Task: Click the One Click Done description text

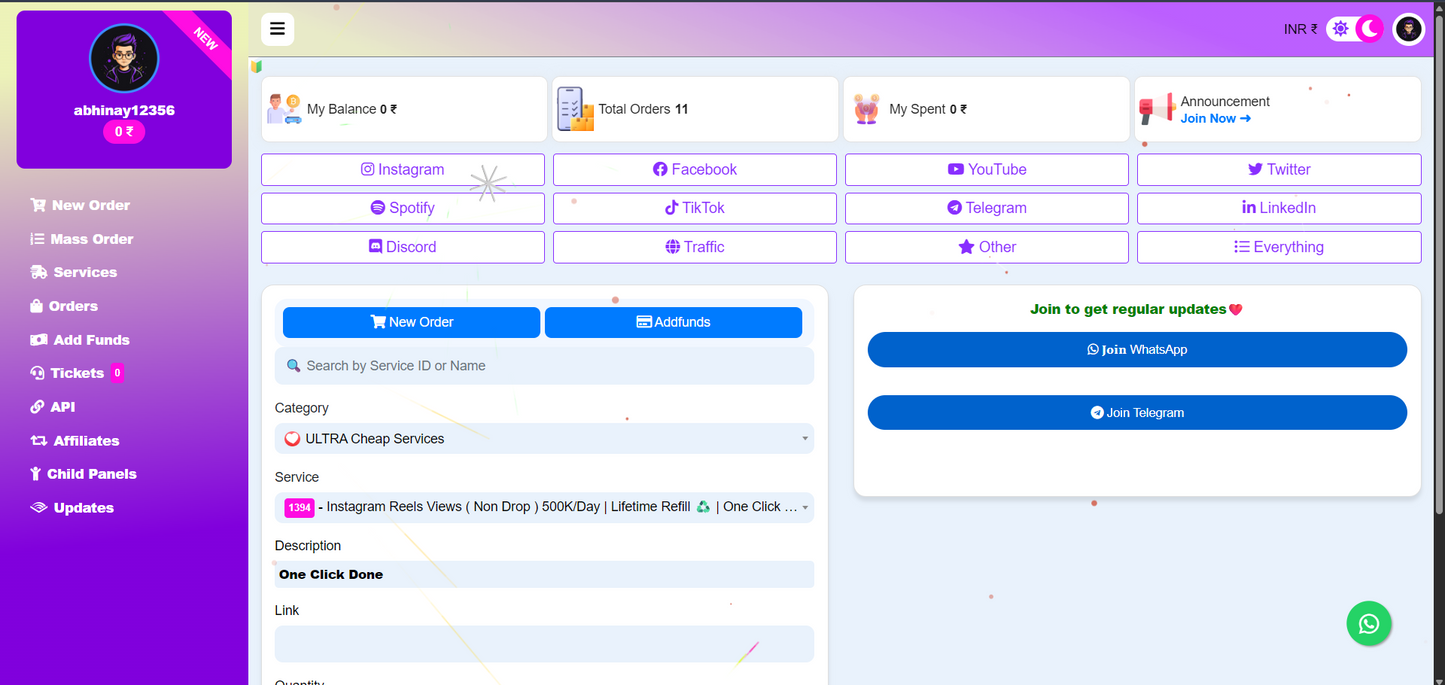Action: coord(331,575)
